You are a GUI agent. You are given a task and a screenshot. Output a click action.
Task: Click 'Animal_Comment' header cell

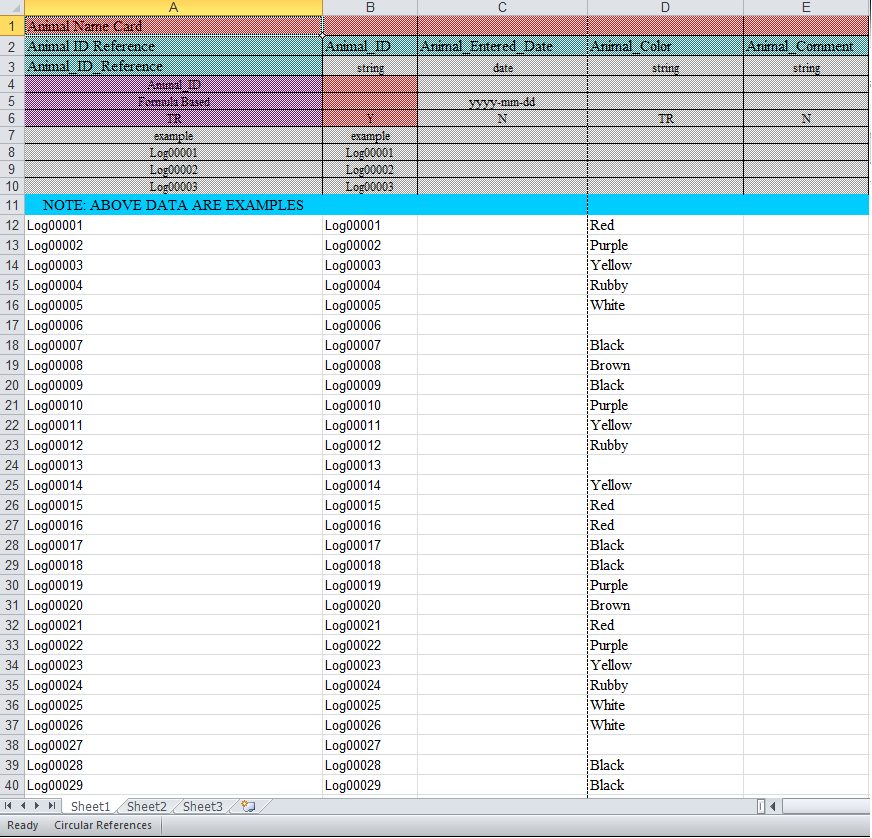tap(806, 46)
